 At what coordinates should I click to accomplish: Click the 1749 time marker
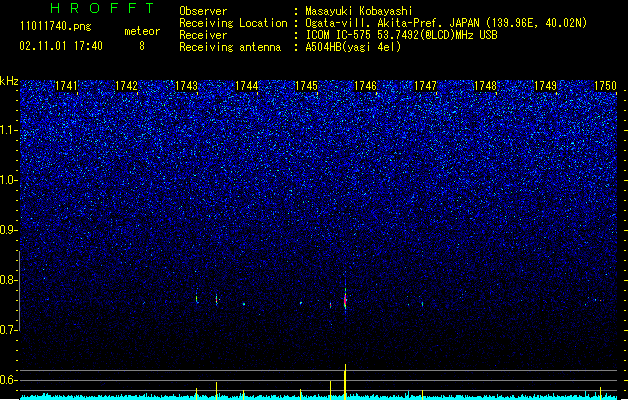tap(546, 86)
